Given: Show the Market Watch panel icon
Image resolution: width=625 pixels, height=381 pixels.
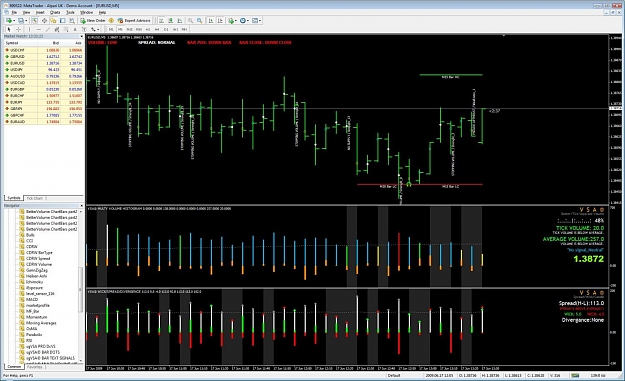Looking at the screenshot, I should pos(35,20).
